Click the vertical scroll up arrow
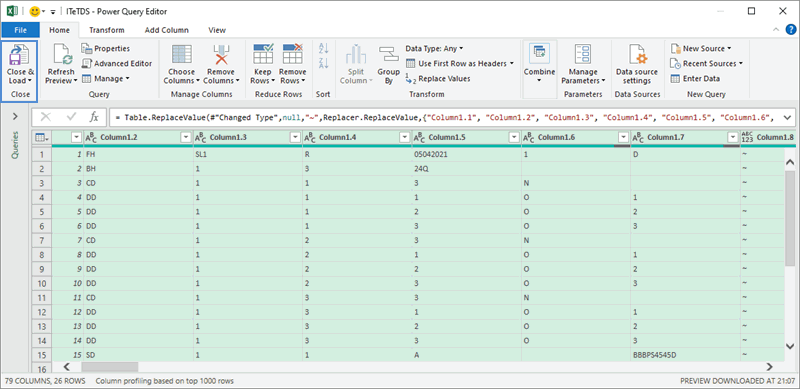 [790, 162]
